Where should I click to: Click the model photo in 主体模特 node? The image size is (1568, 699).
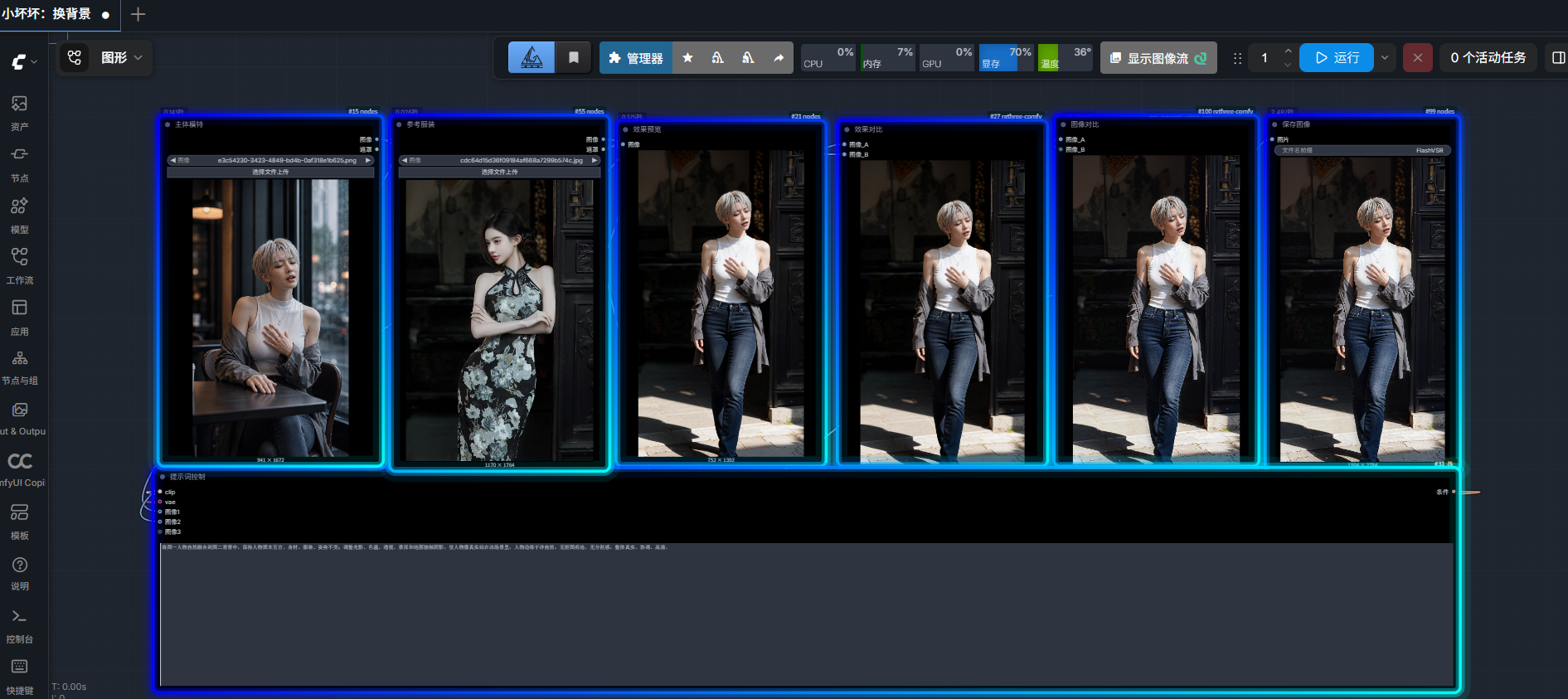tap(270, 318)
